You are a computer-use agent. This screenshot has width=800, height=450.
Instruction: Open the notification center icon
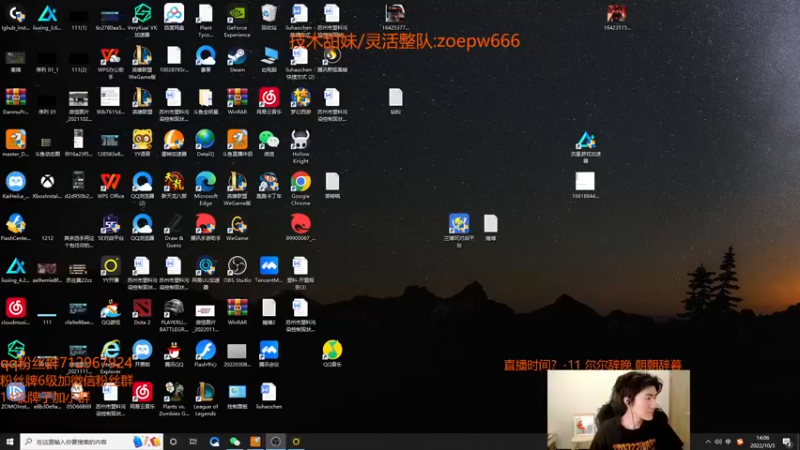787,442
